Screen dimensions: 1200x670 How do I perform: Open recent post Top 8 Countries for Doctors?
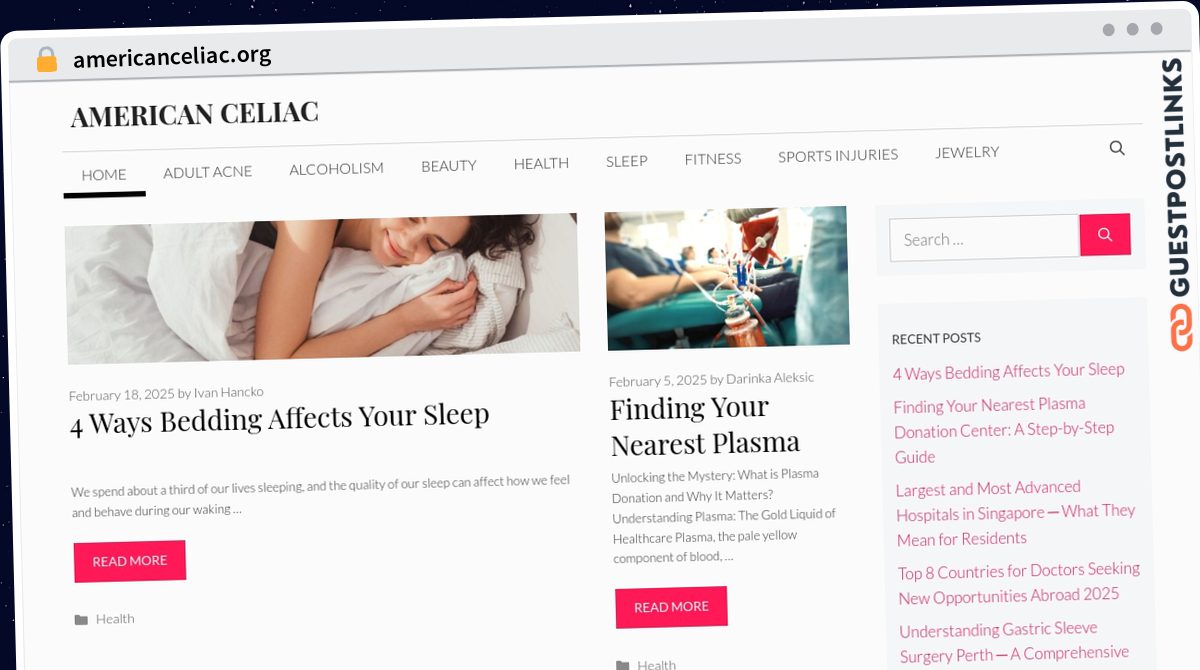(x=1019, y=583)
